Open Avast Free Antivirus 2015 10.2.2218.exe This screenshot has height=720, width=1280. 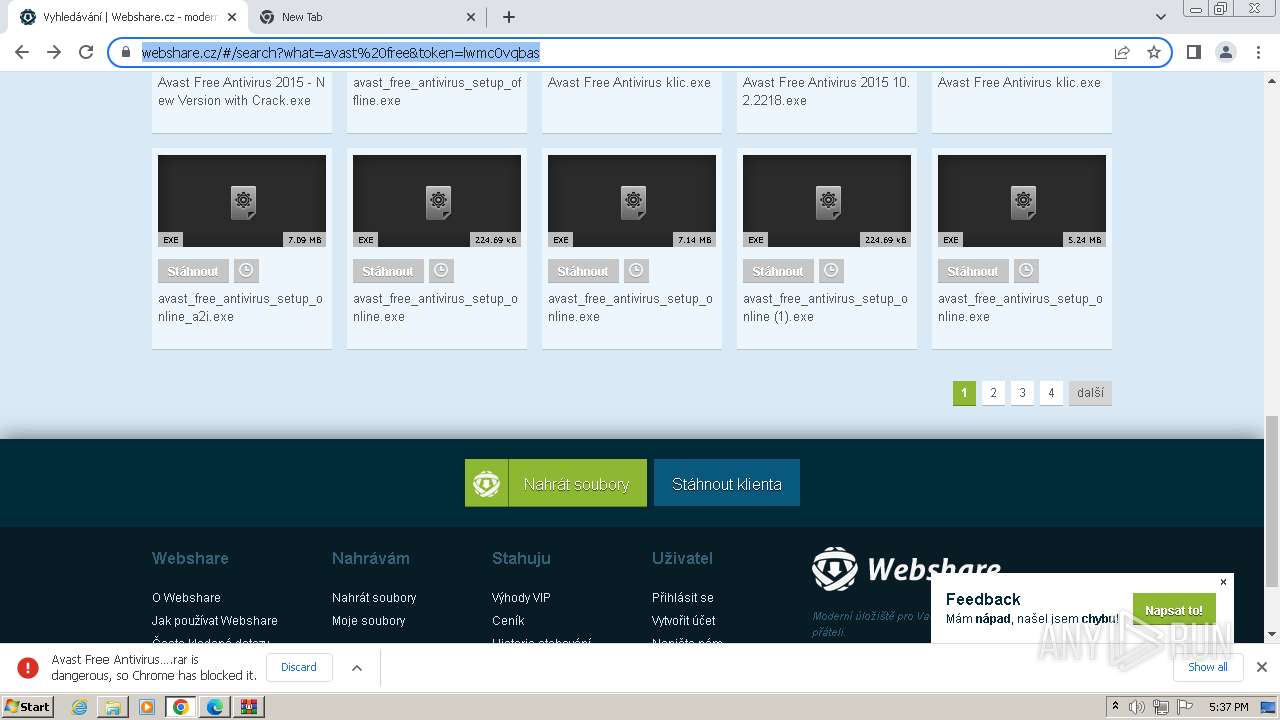pos(826,92)
